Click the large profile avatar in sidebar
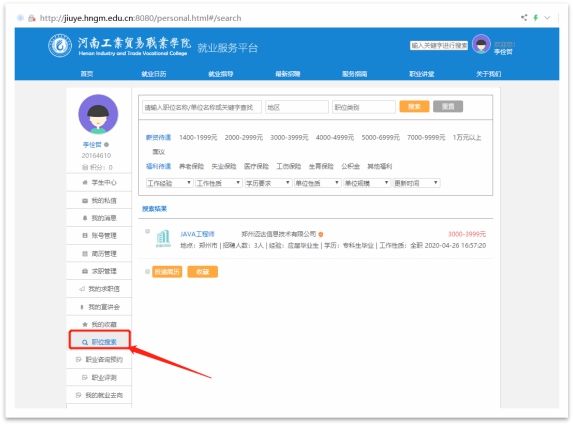 pos(98,114)
